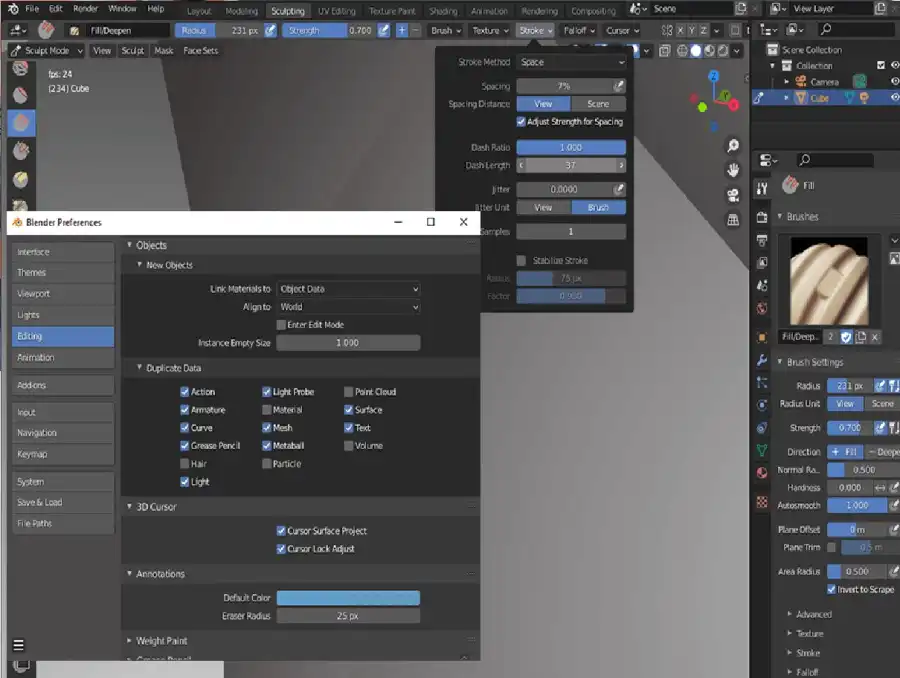Select the highlighted Fill brush in toolbar
Viewport: 900px width, 678px height.
(x=20, y=122)
